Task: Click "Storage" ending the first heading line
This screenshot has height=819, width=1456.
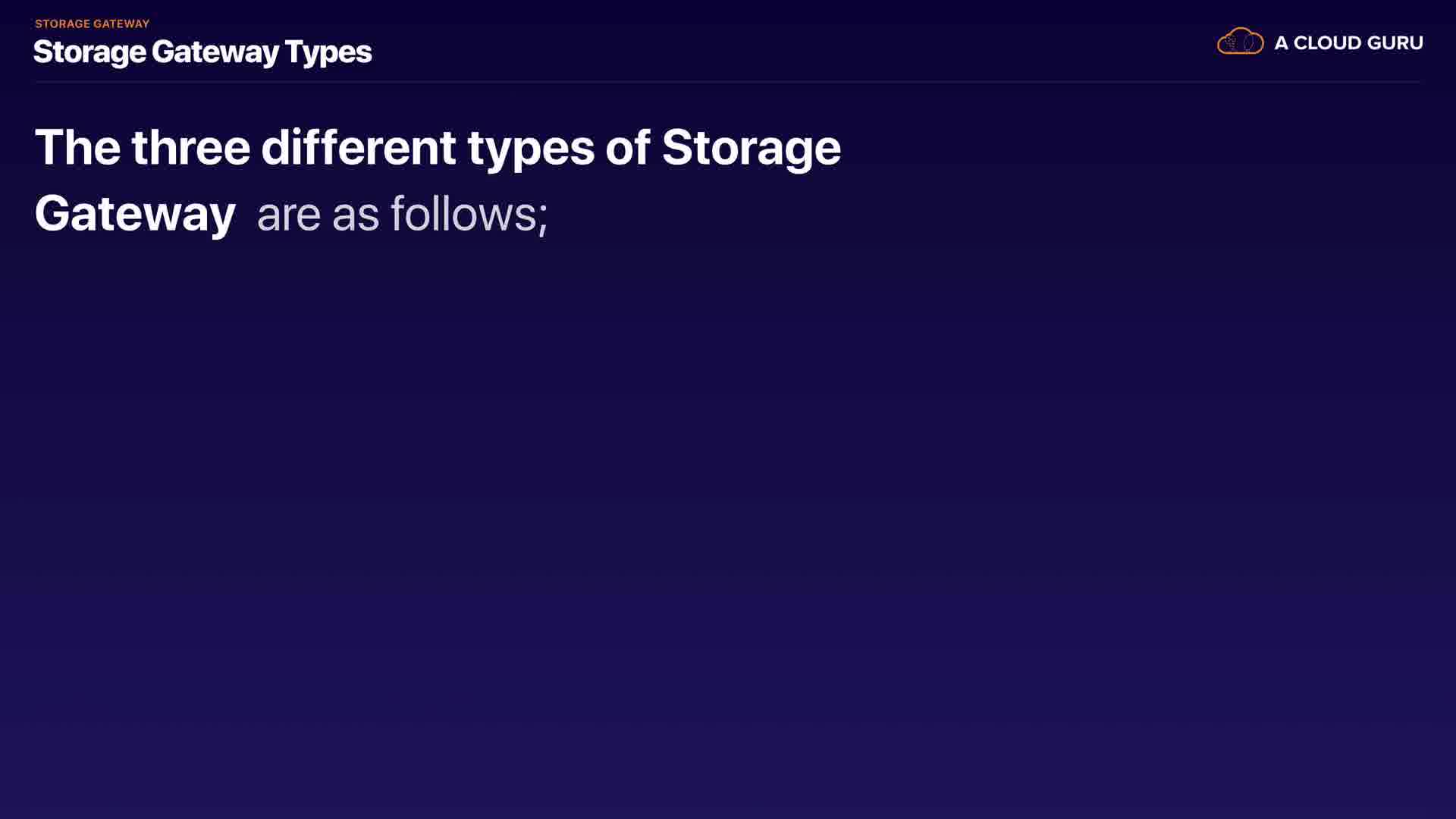Action: pos(751,147)
